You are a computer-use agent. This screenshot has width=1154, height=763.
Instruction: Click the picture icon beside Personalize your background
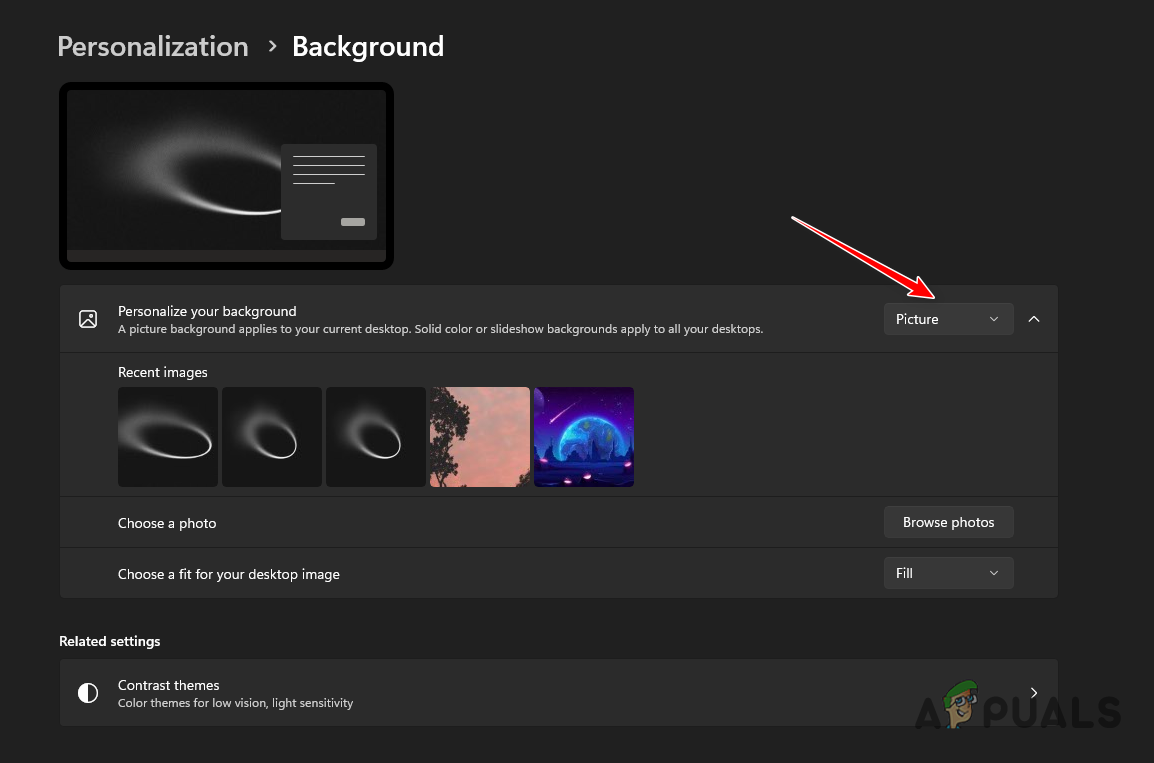pos(88,318)
